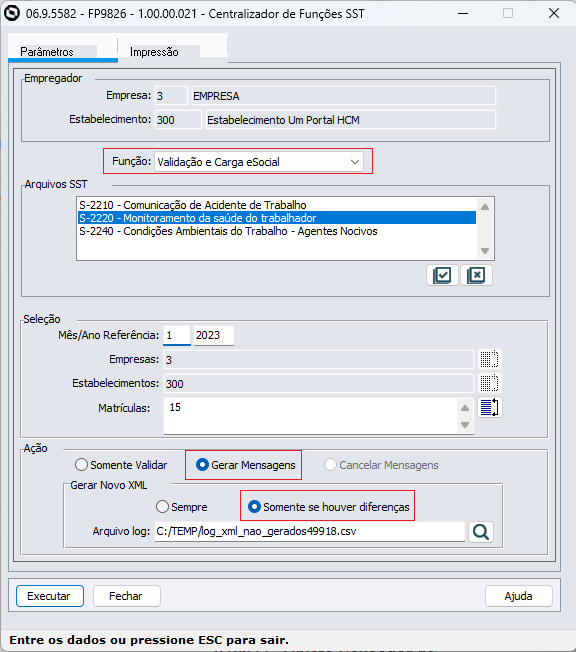Minimize the Centralizador de Funções SST window
576x652 pixels.
click(x=463, y=13)
